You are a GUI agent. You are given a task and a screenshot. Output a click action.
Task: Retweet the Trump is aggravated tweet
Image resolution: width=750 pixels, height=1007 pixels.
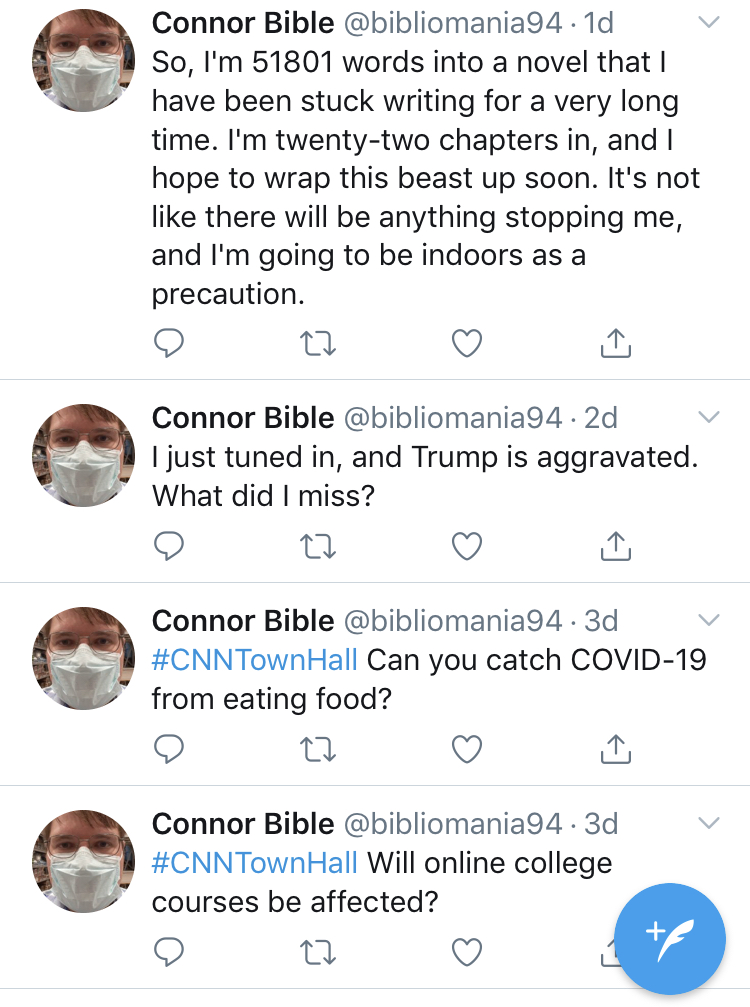pyautogui.click(x=318, y=547)
